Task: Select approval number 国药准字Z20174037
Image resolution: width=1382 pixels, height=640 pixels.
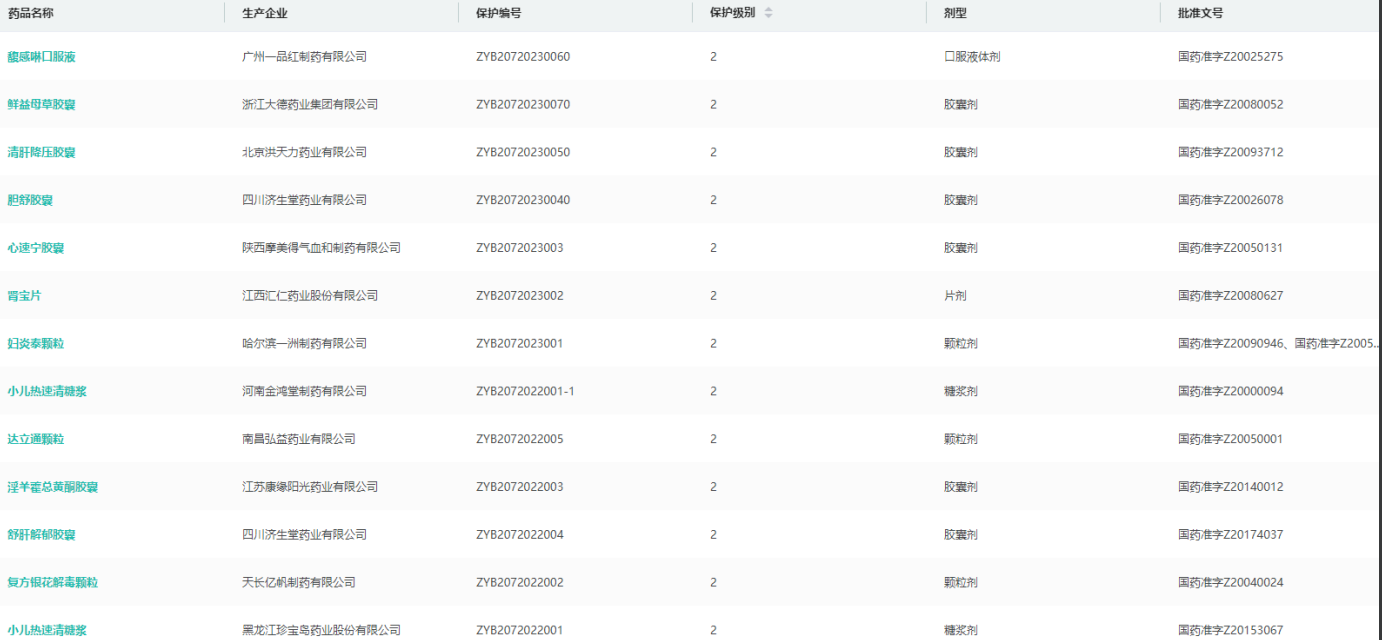Action: [x=1231, y=535]
